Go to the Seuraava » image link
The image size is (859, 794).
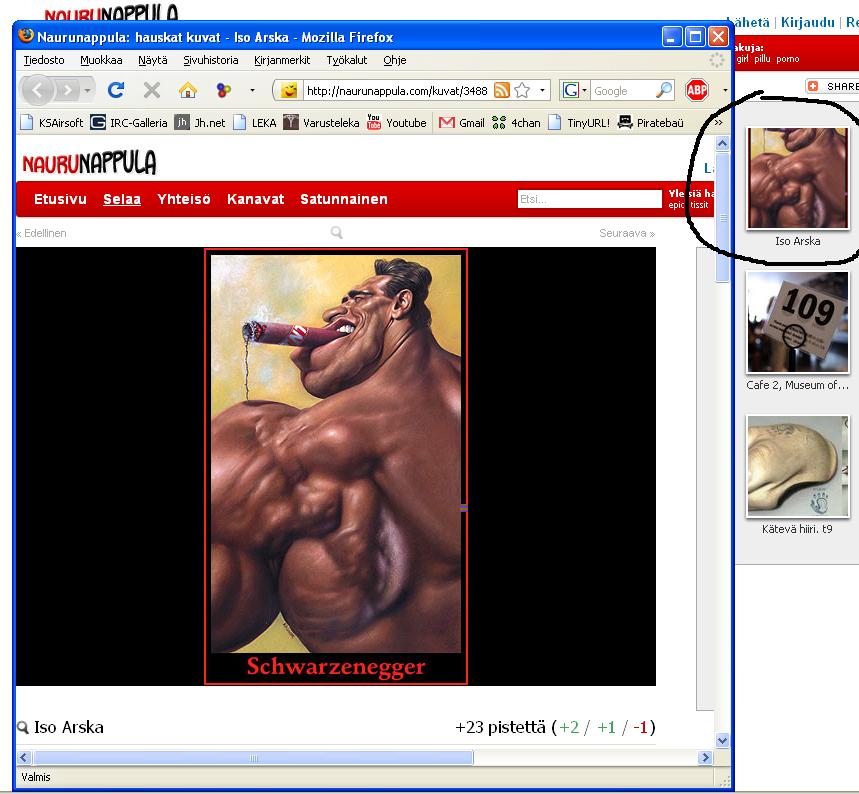coord(627,233)
